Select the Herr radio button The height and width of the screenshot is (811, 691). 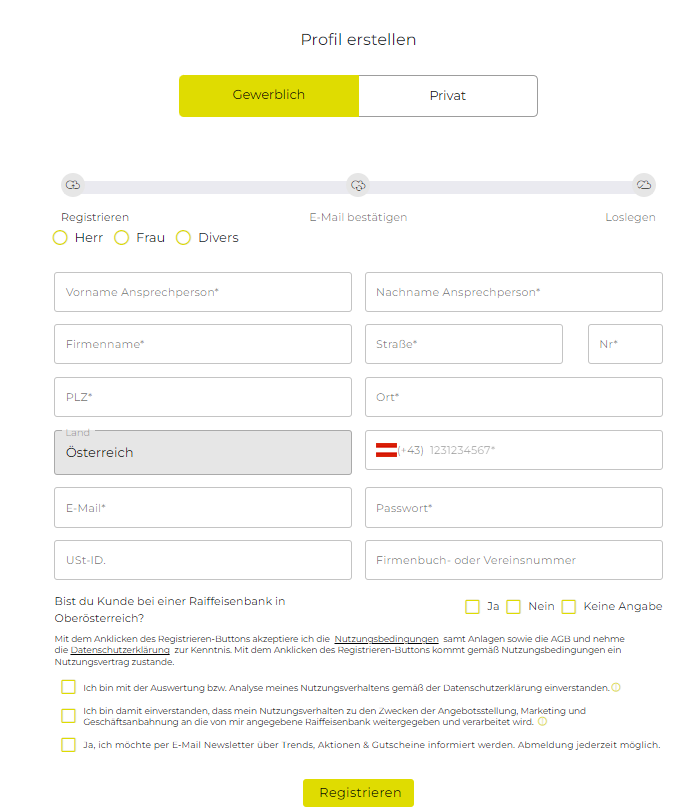tap(60, 238)
